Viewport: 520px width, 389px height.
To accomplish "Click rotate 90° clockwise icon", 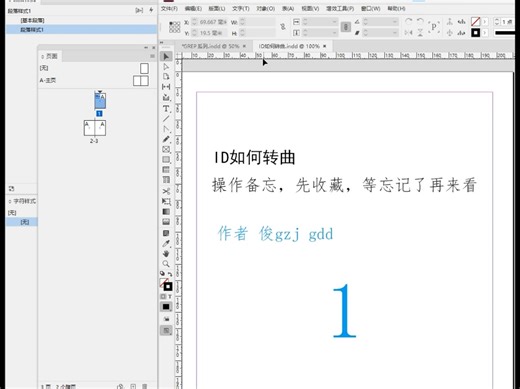I will (408, 21).
